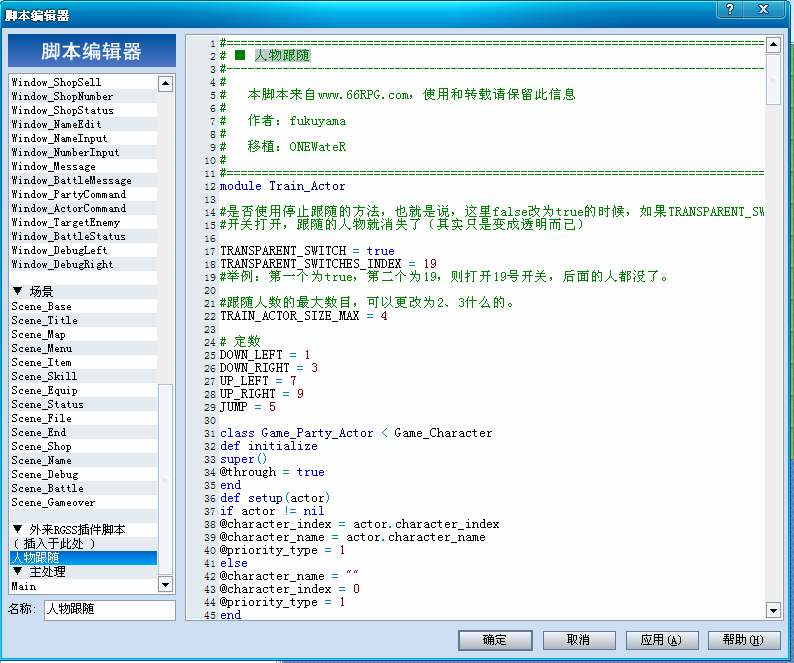This screenshot has height=663, width=794.
Task: Click the JUMP = 5 code line
Action: (x=248, y=407)
